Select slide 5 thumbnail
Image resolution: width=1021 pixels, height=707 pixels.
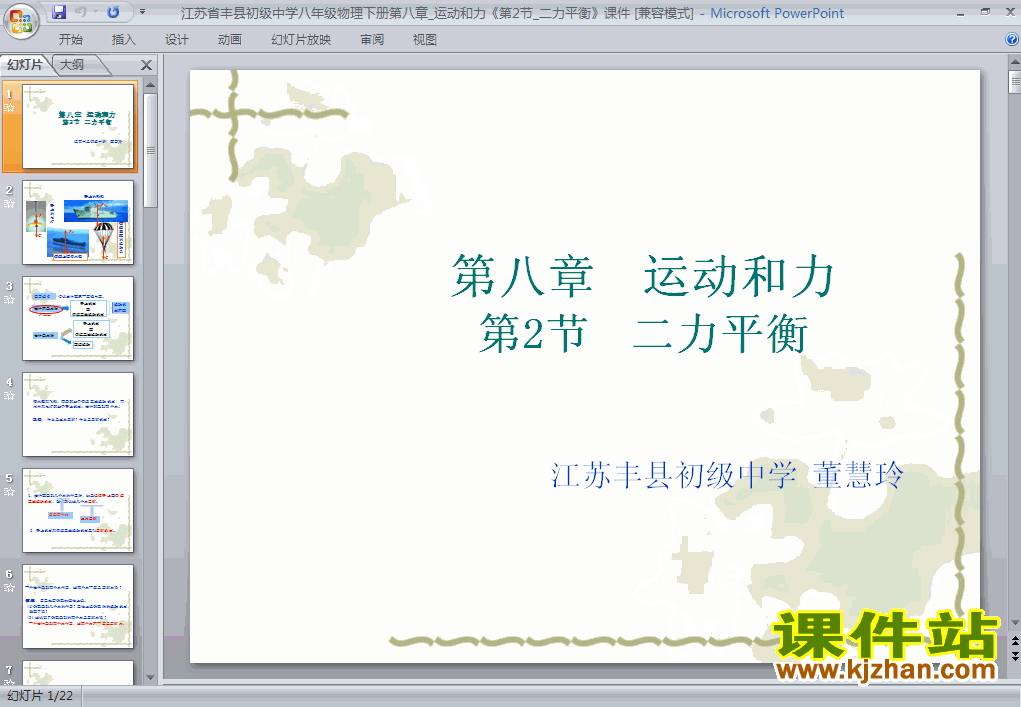point(78,510)
